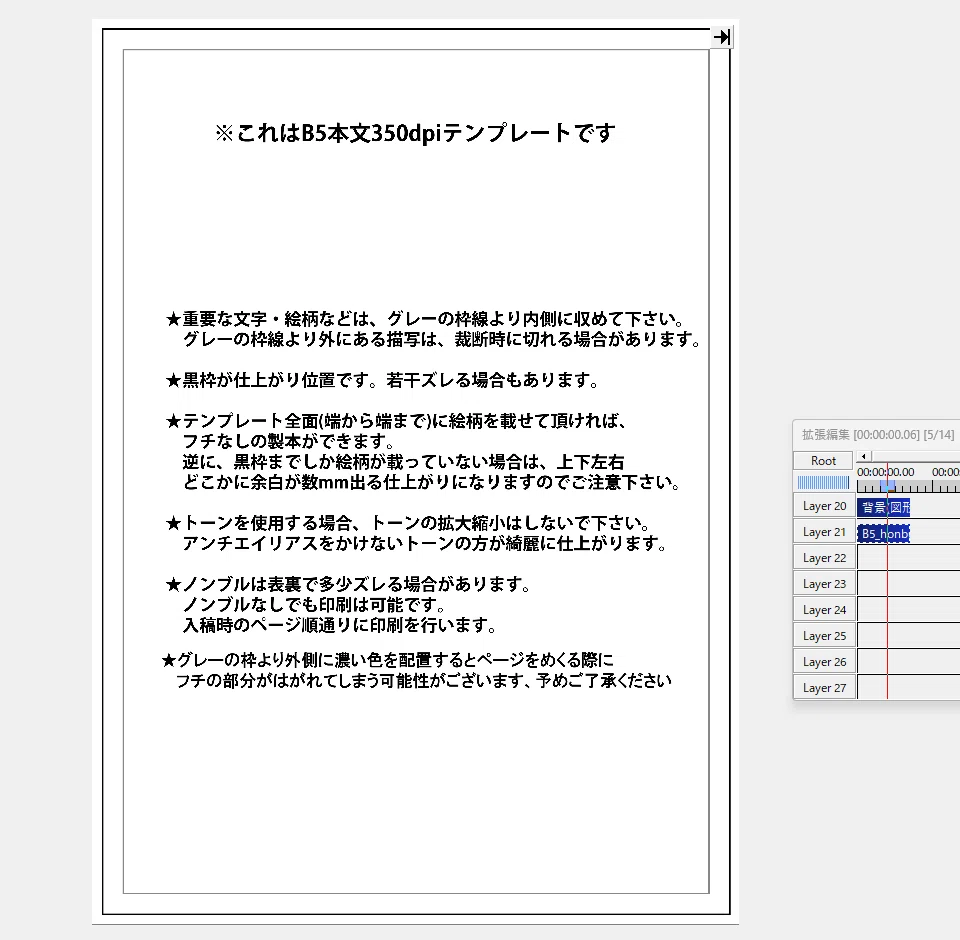Toggle visibility of Layer 21
Screen dimensions: 960x940
[x=824, y=532]
